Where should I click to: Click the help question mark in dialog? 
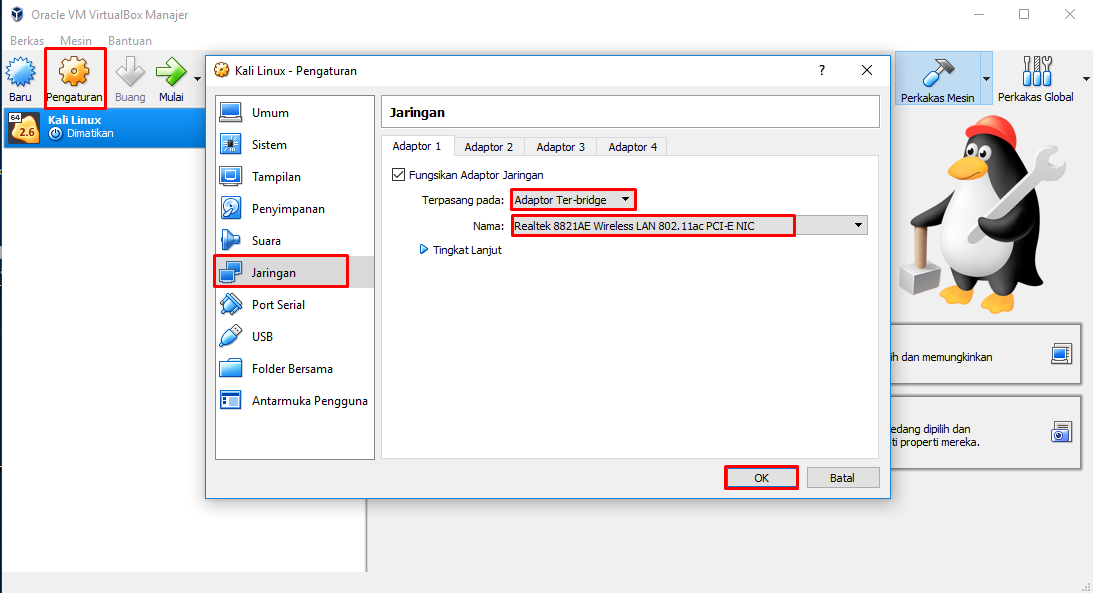(822, 70)
